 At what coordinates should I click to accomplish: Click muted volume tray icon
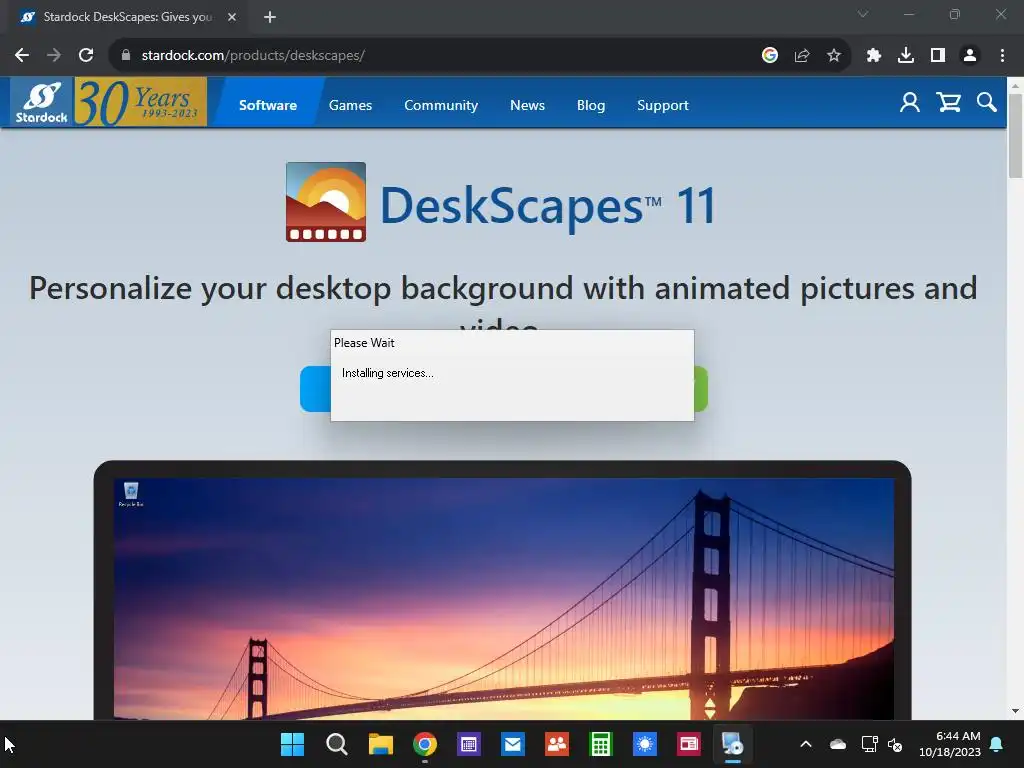pos(895,744)
